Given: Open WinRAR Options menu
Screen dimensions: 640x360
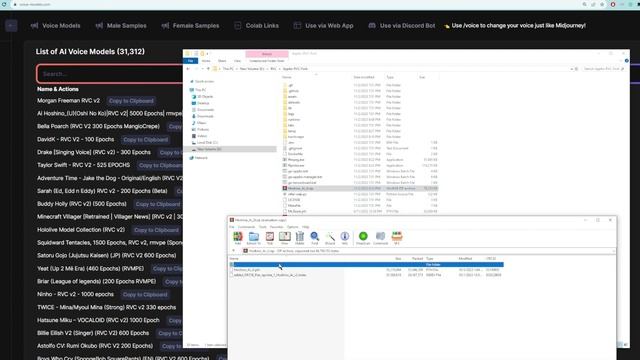Looking at the screenshot, I should 292,227.
